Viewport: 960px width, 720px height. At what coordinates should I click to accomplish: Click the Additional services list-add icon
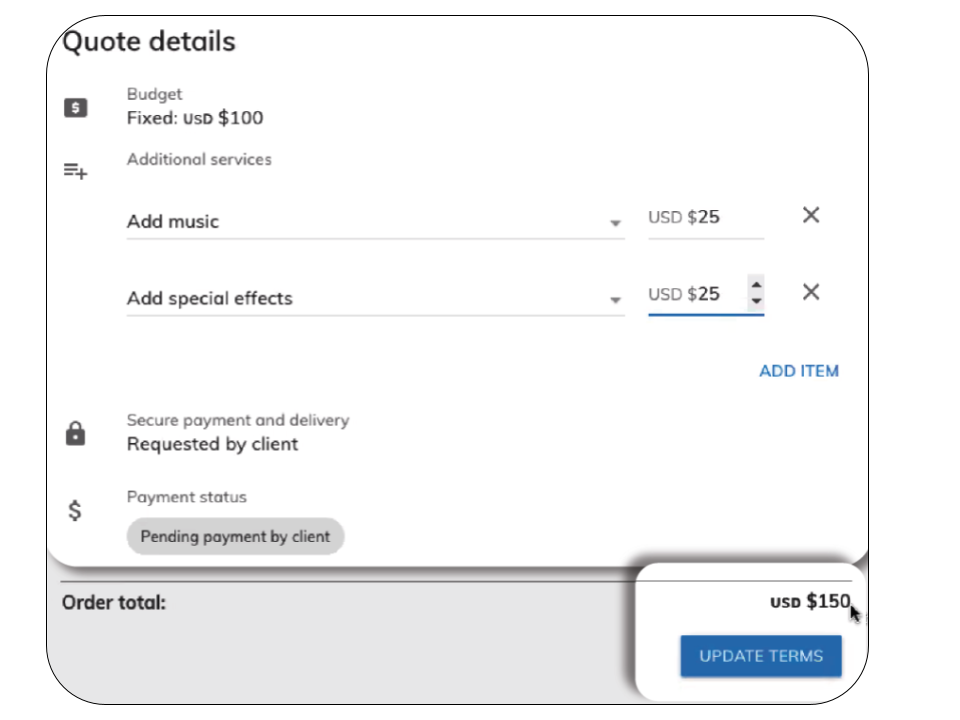point(76,172)
